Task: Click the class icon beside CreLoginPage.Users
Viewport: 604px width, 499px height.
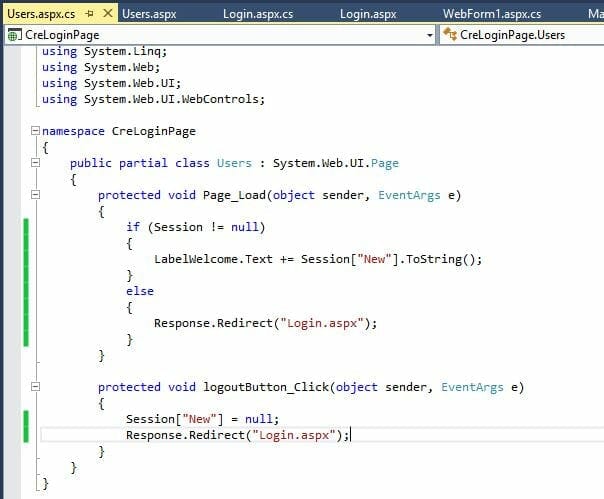Action: (451, 35)
